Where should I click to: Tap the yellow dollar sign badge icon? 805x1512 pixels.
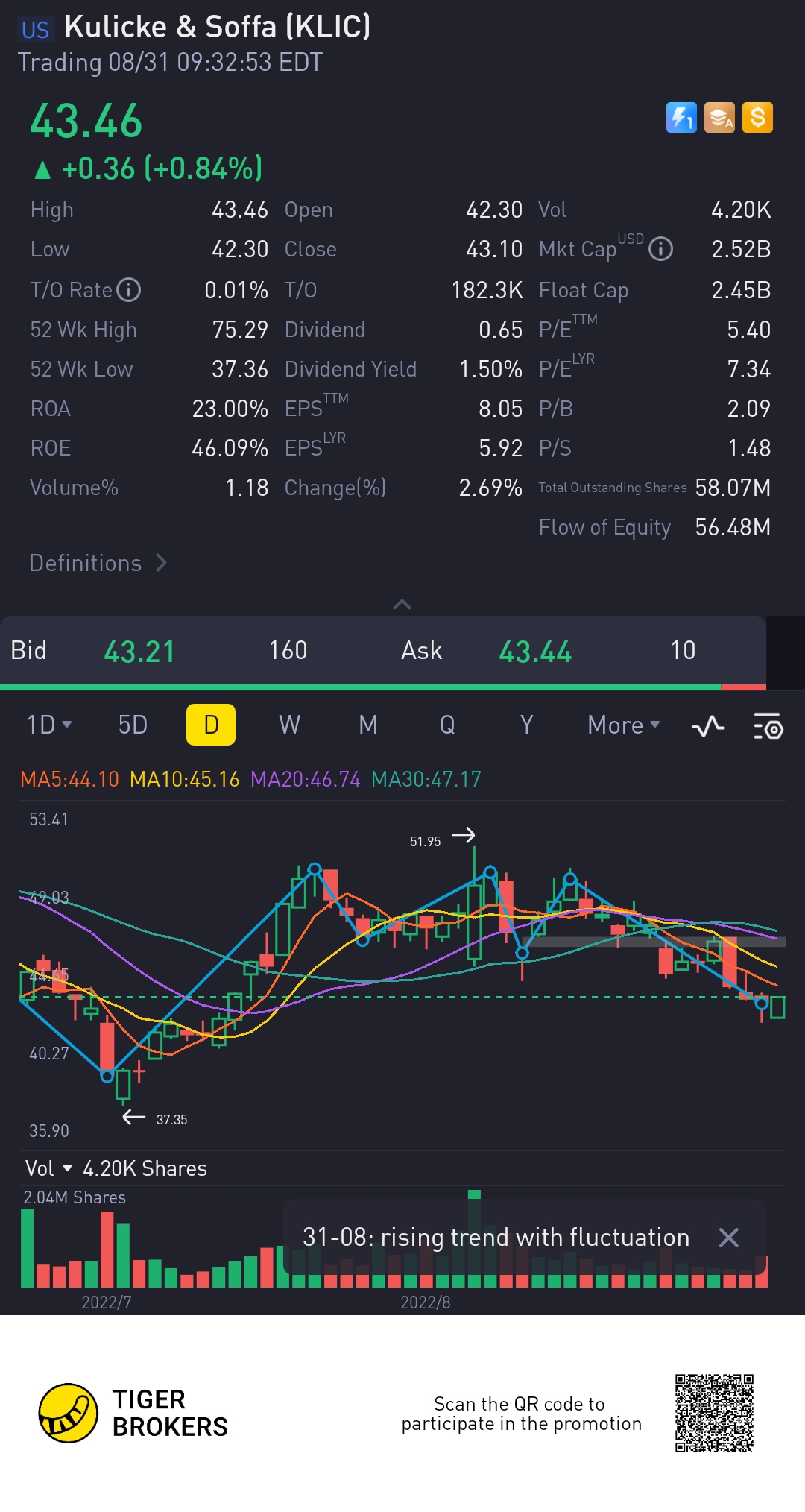click(x=757, y=118)
